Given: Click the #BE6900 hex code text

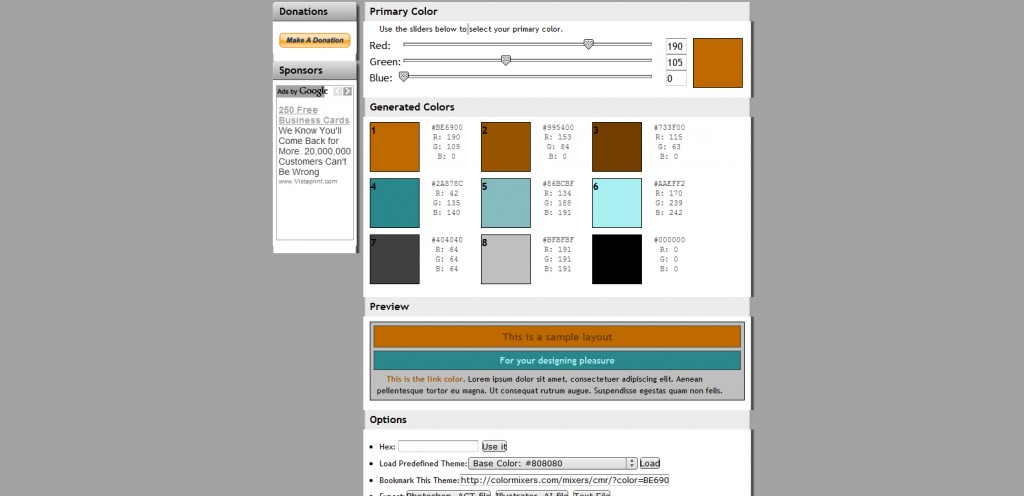Looking at the screenshot, I should click(x=447, y=127).
